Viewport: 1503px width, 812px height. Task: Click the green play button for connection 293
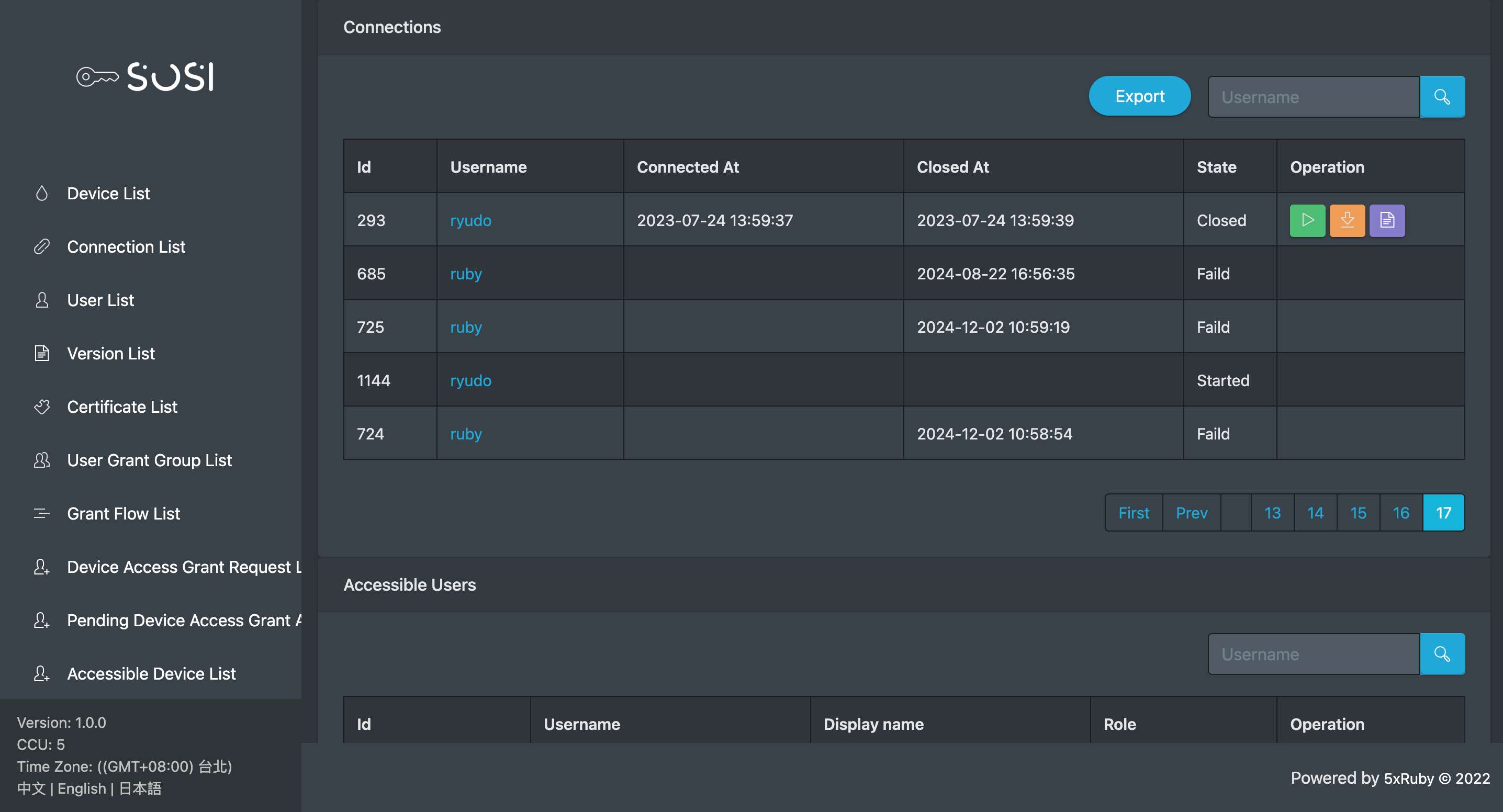pos(1307,220)
